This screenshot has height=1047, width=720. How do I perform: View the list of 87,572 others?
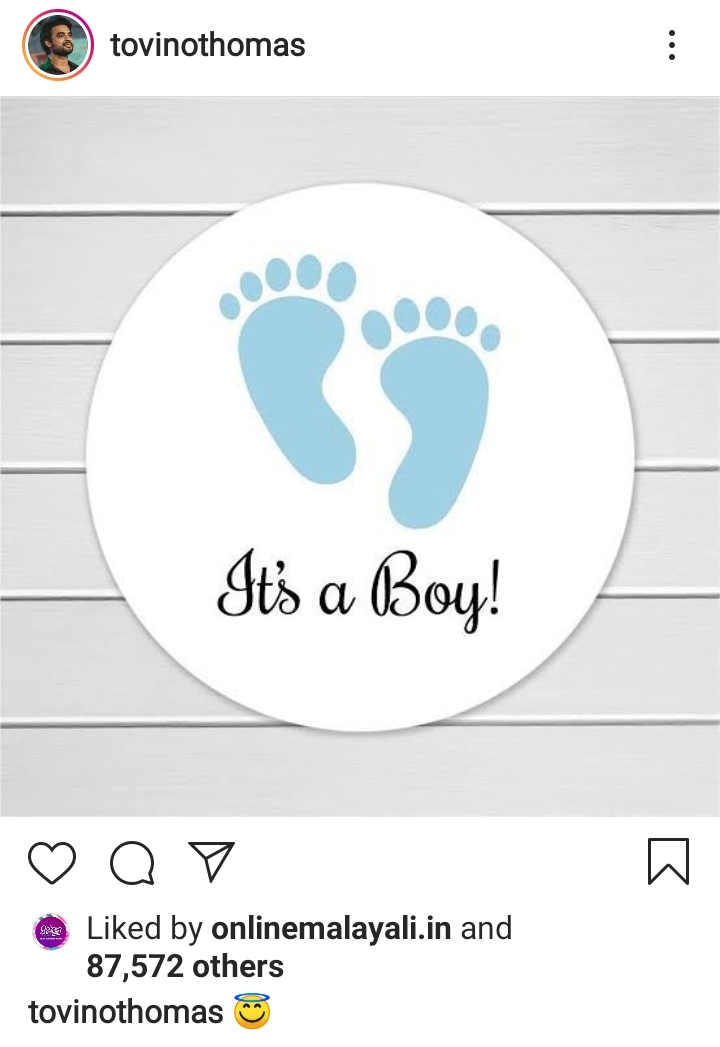[185, 966]
